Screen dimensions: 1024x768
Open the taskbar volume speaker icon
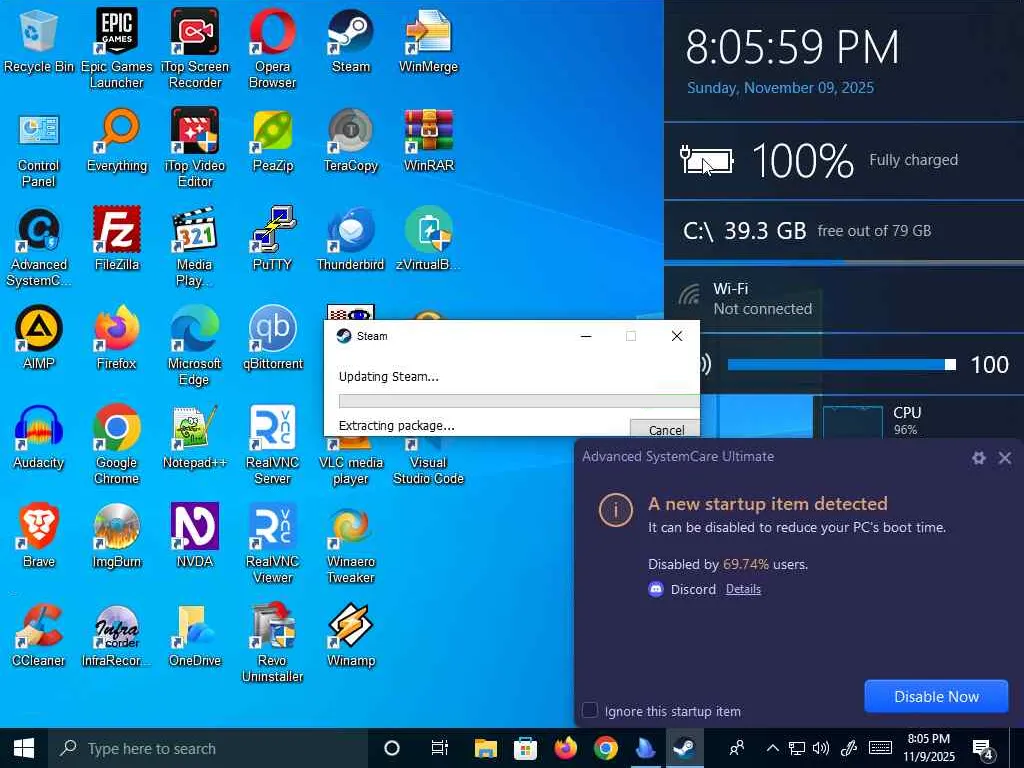820,748
